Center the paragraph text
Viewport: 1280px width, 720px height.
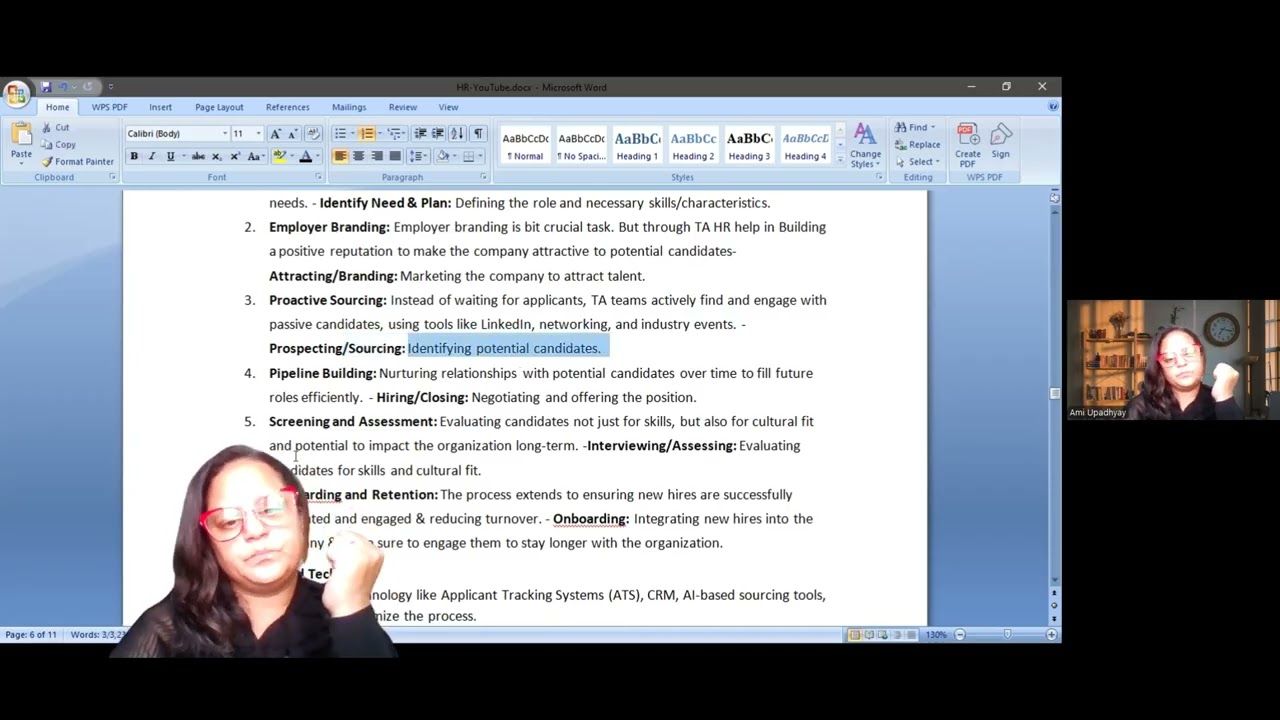[x=358, y=156]
